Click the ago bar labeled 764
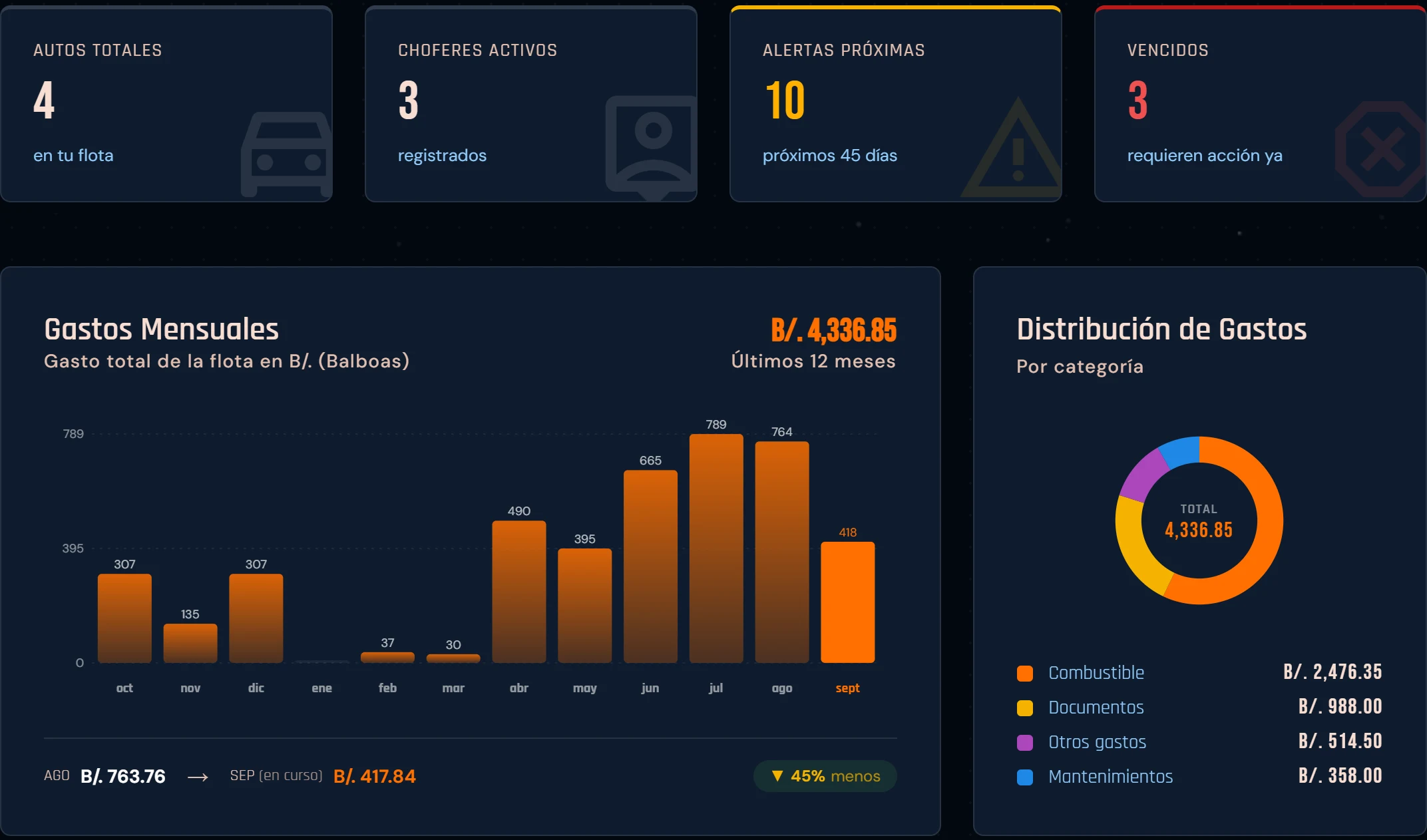Viewport: 1427px width, 840px height. pyautogui.click(x=782, y=552)
